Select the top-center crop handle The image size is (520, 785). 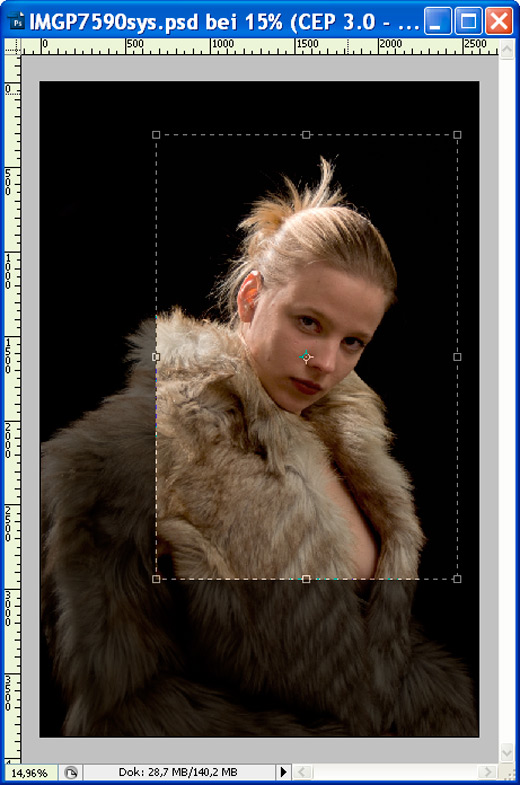click(306, 135)
